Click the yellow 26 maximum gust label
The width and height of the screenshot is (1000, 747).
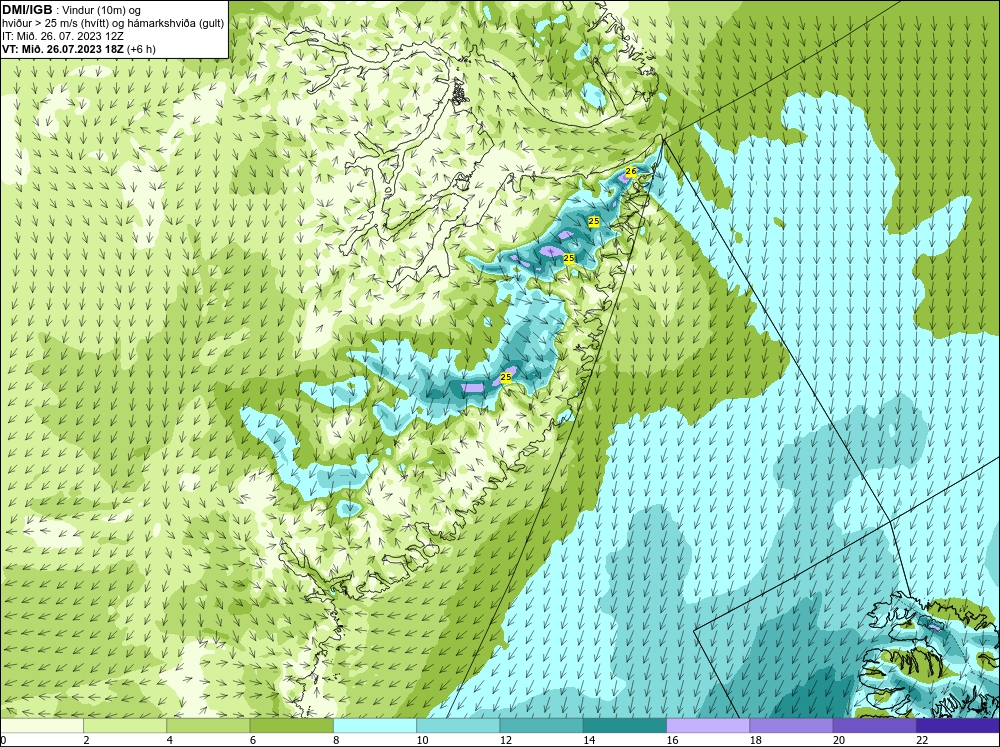coord(631,172)
